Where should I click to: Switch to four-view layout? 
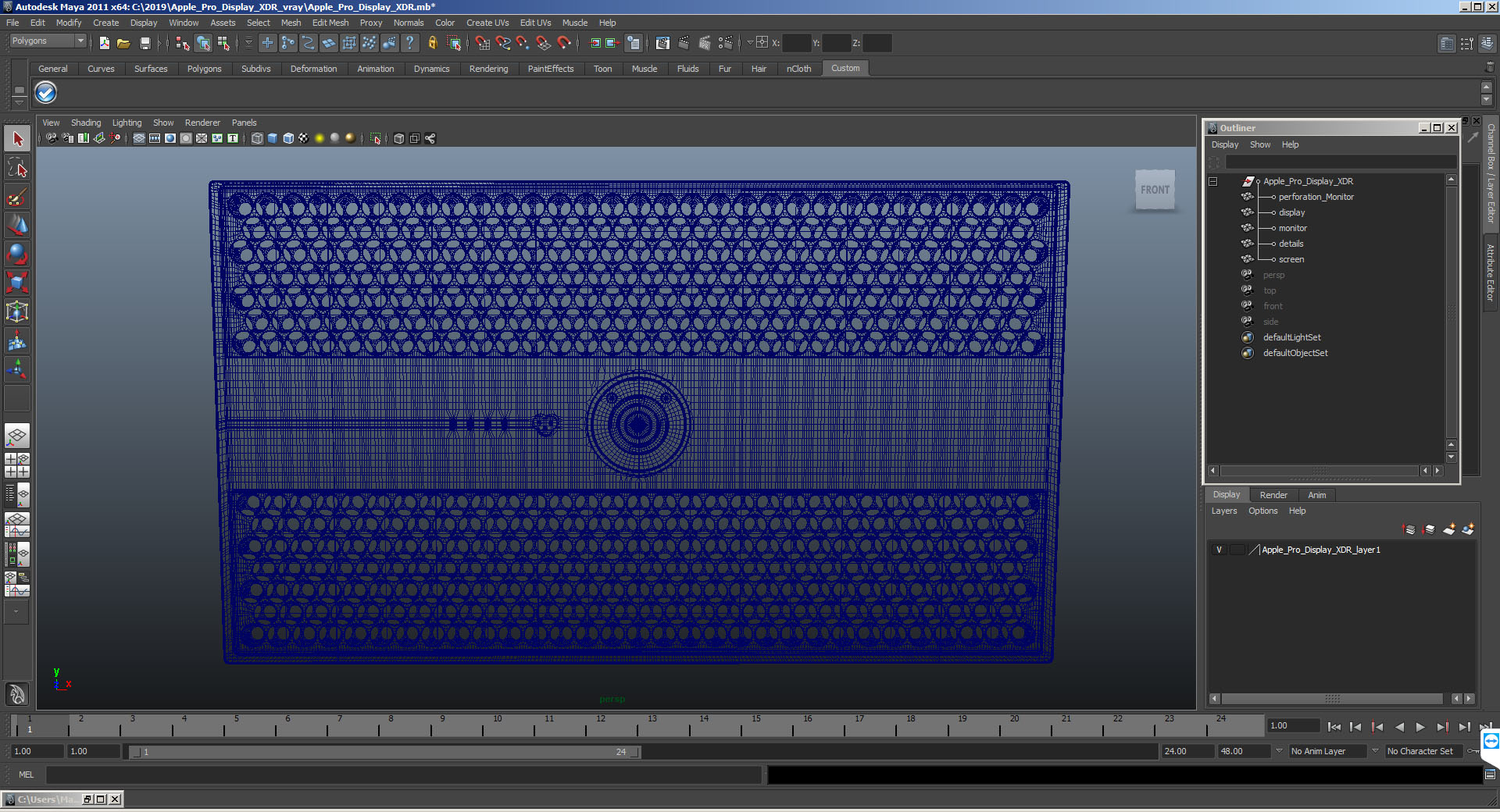coord(17,465)
